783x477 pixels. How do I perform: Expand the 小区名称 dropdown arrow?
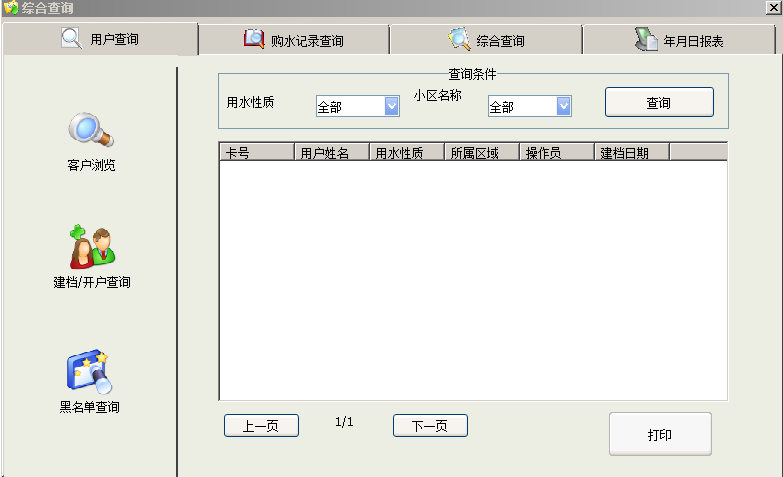pos(563,106)
